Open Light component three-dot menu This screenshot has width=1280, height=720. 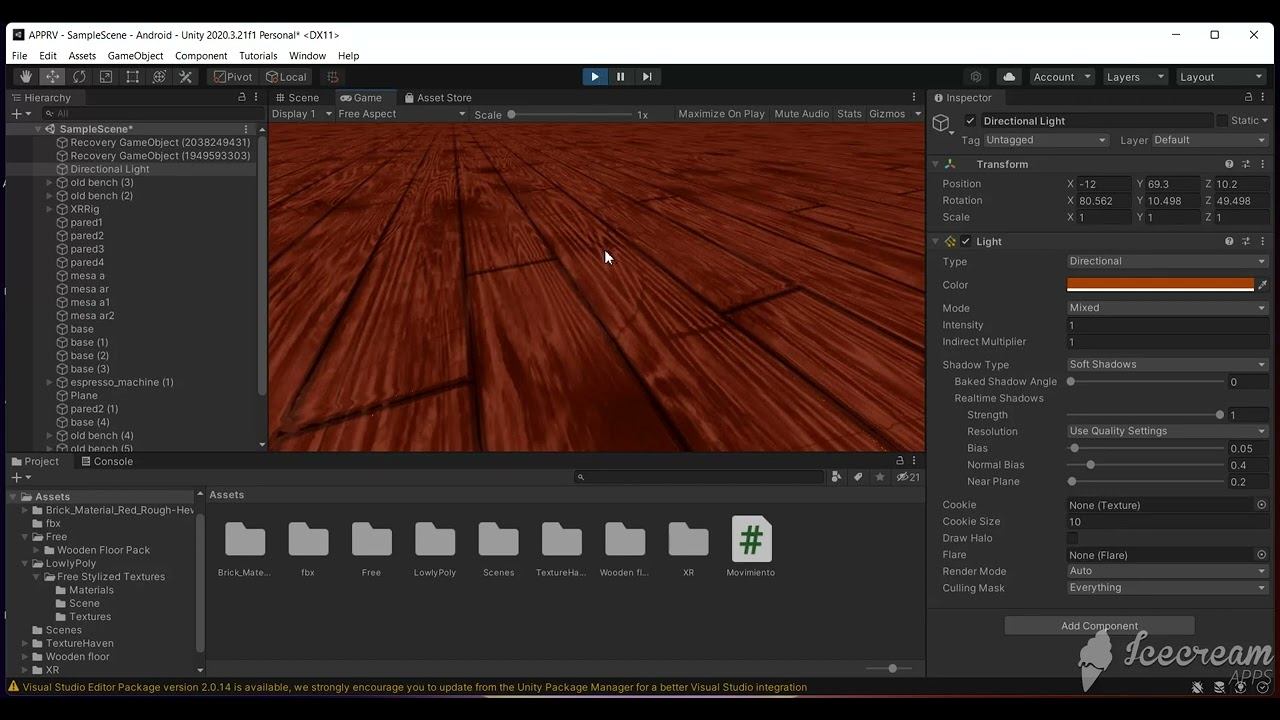(1262, 241)
